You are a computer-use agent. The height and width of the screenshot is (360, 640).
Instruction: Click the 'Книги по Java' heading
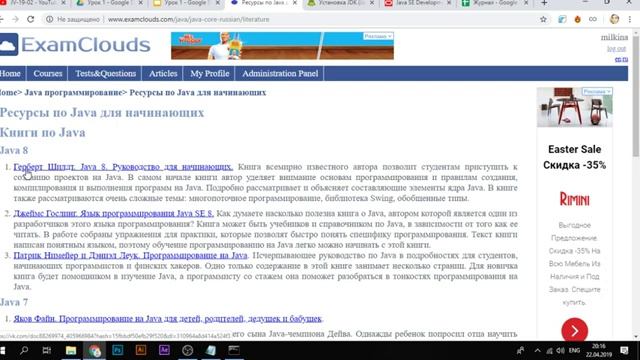tap(42, 133)
